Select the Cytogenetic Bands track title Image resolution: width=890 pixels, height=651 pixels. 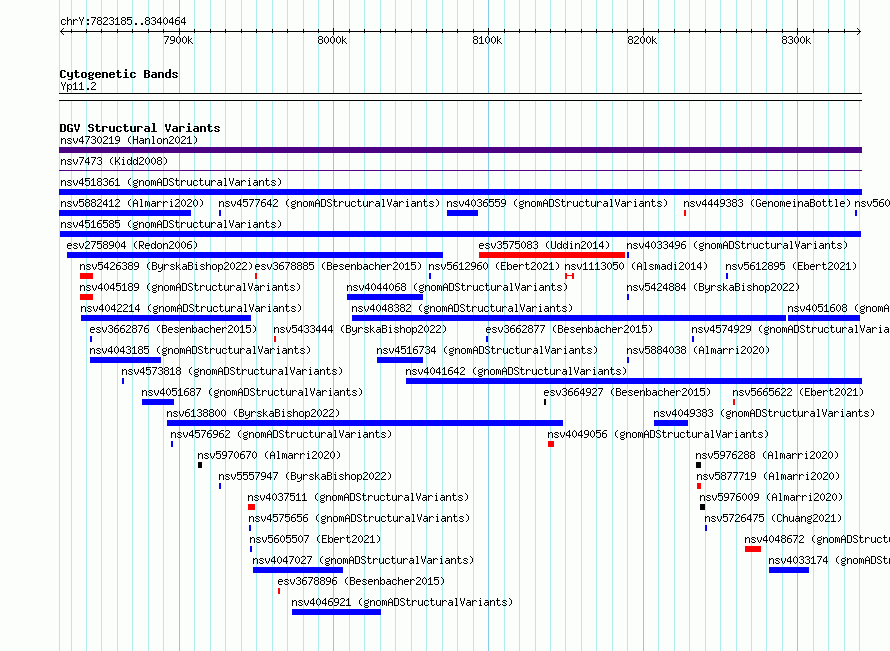click(119, 74)
